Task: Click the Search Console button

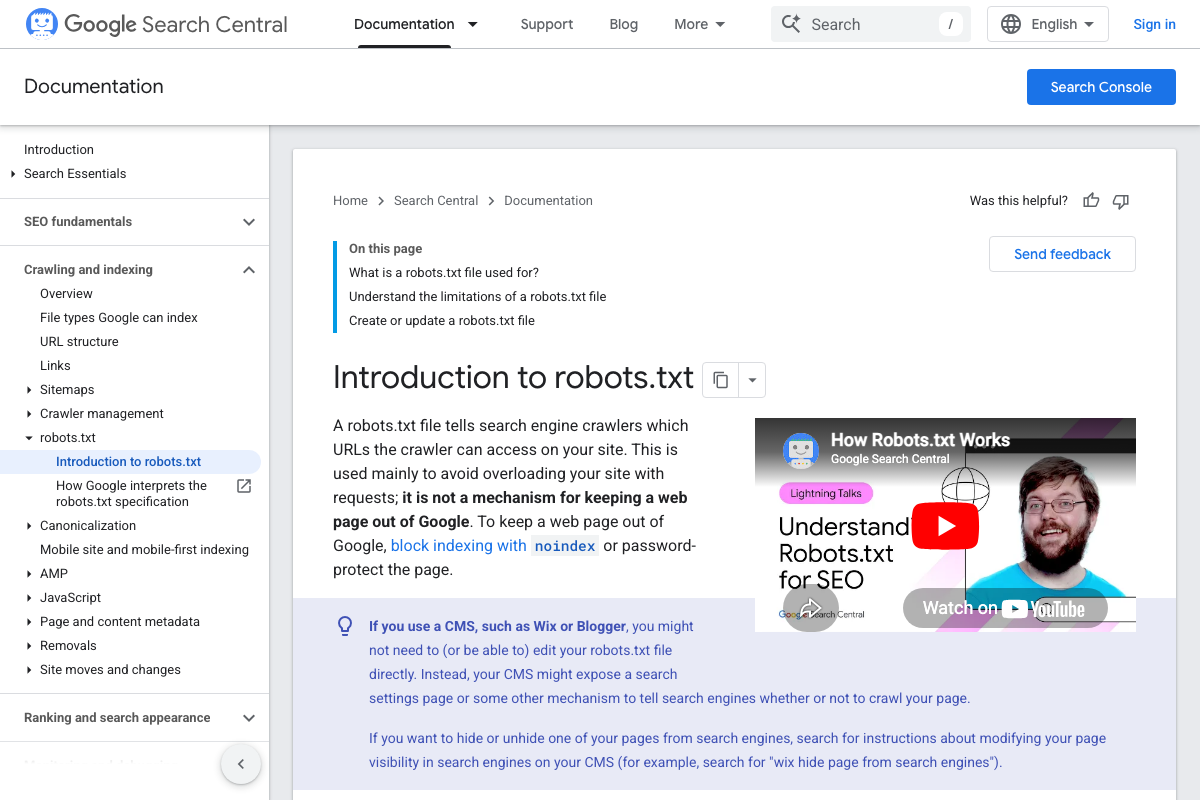Action: point(1101,87)
